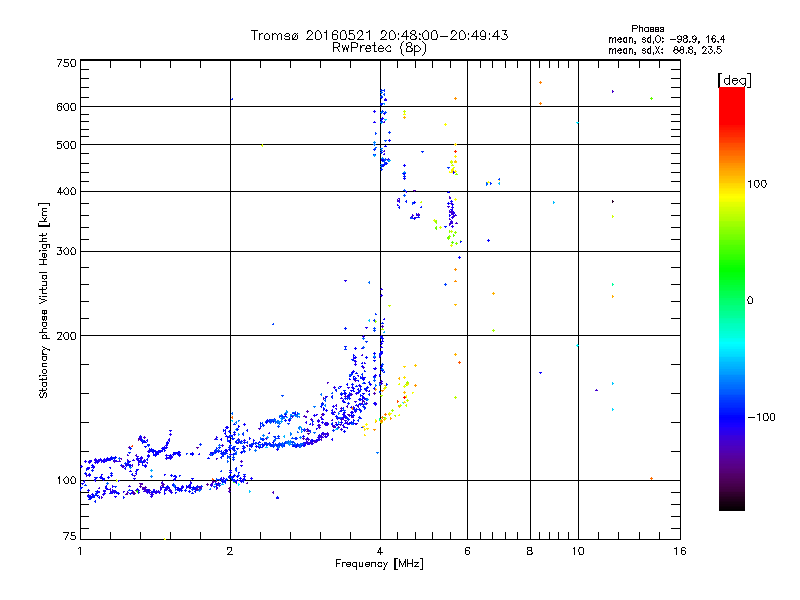Click the y-axis tick label '750'
This screenshot has height=600, width=800.
[x=66, y=63]
